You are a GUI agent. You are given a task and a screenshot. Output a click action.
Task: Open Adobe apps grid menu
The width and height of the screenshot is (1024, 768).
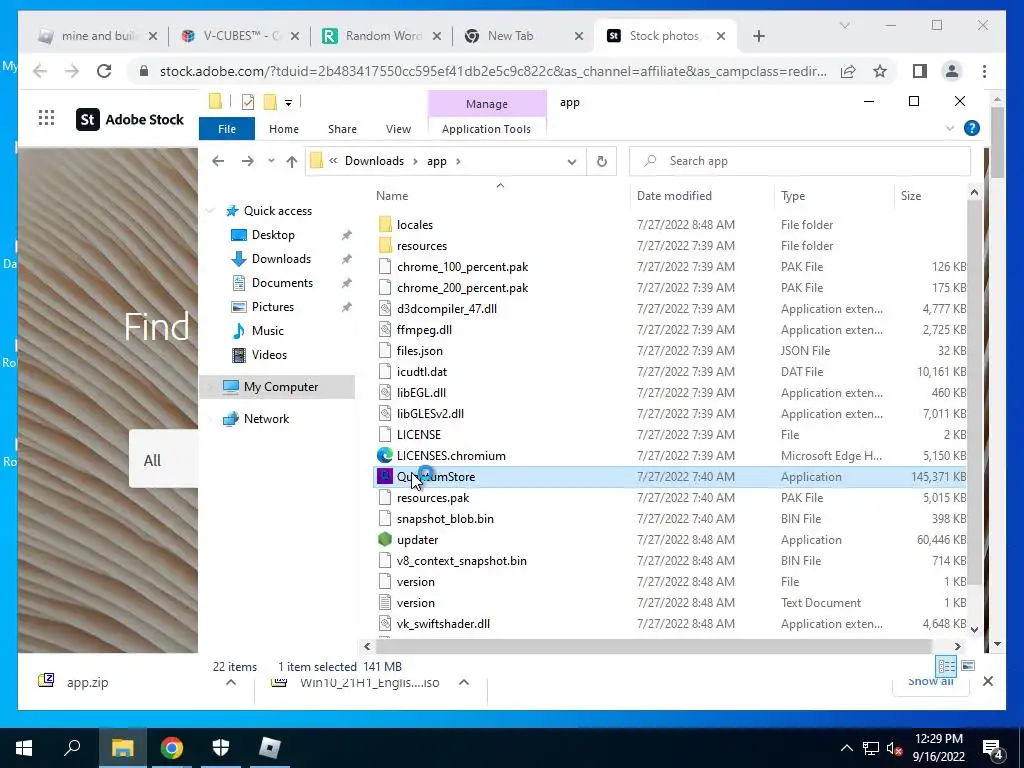[x=46, y=118]
